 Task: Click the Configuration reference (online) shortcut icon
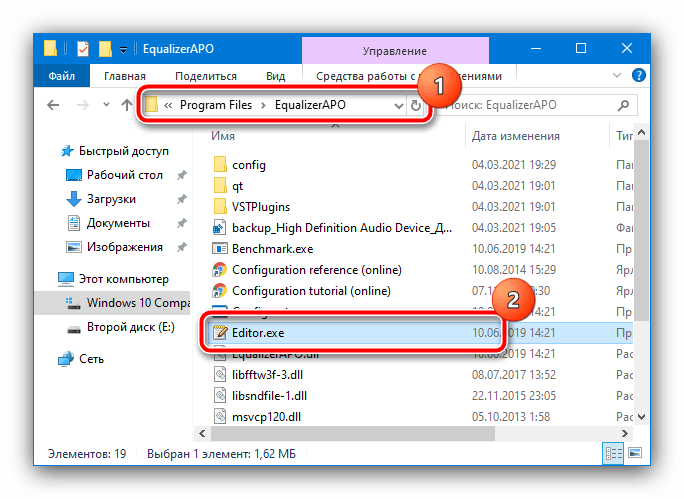point(219,270)
